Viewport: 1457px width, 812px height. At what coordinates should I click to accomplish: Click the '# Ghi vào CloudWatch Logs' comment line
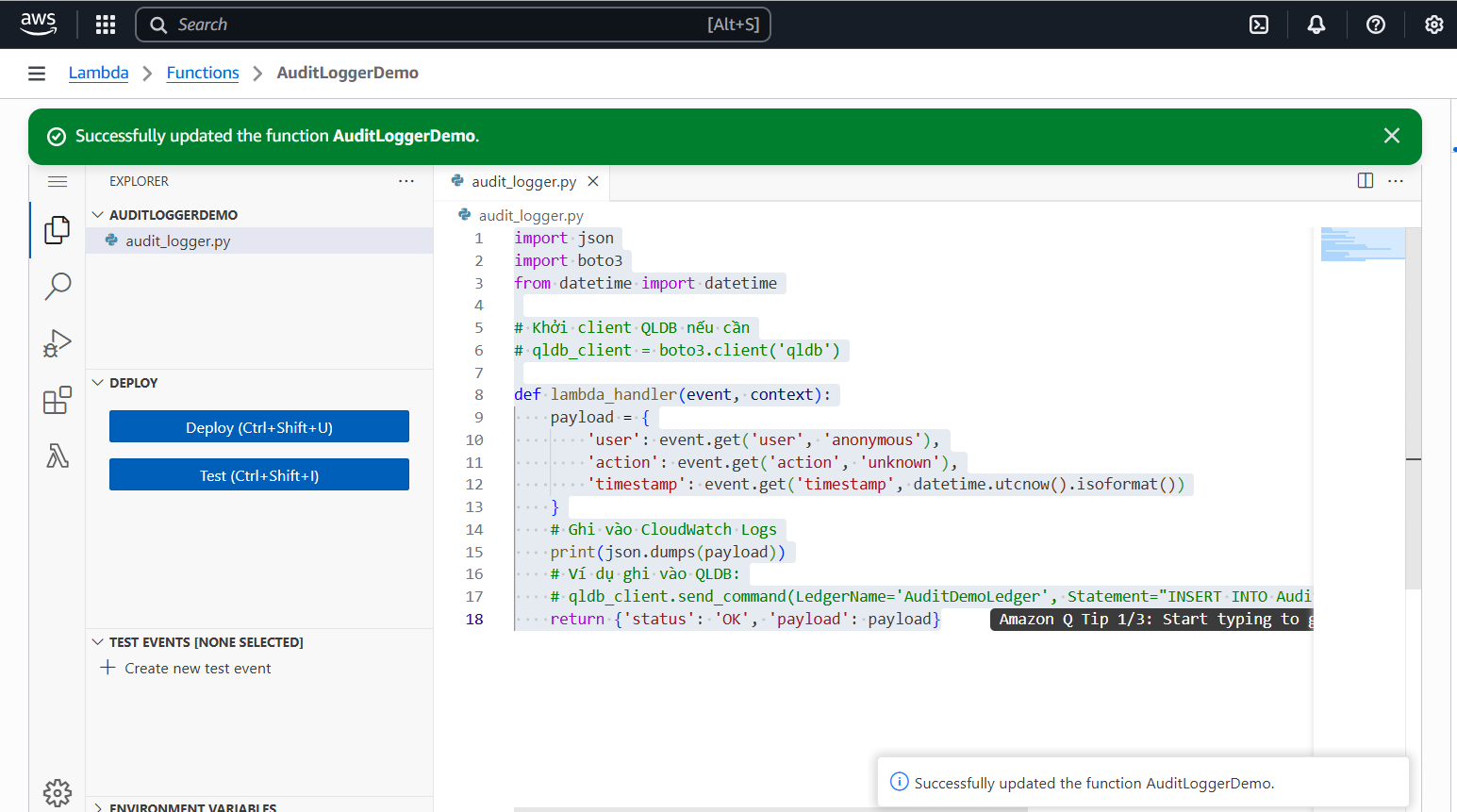click(x=664, y=529)
